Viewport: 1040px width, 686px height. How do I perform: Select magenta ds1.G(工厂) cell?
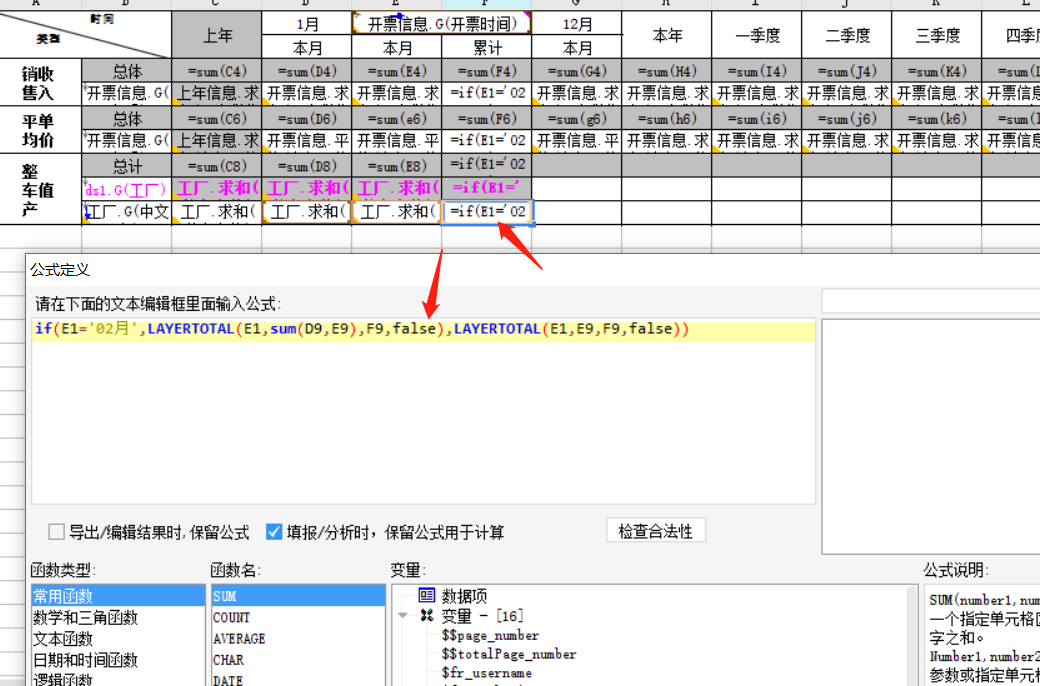coord(126,188)
